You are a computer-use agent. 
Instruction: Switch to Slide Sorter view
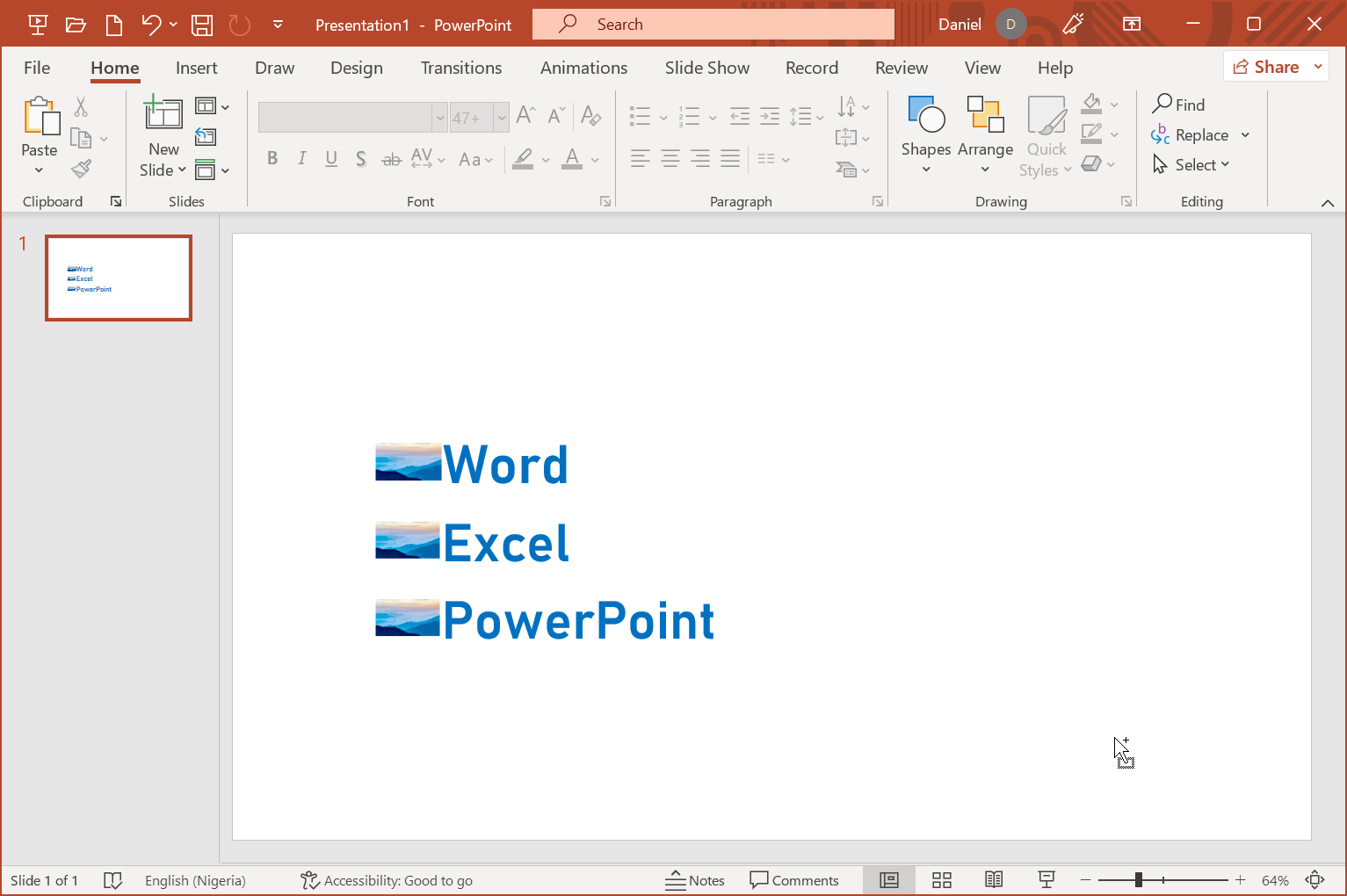click(942, 880)
